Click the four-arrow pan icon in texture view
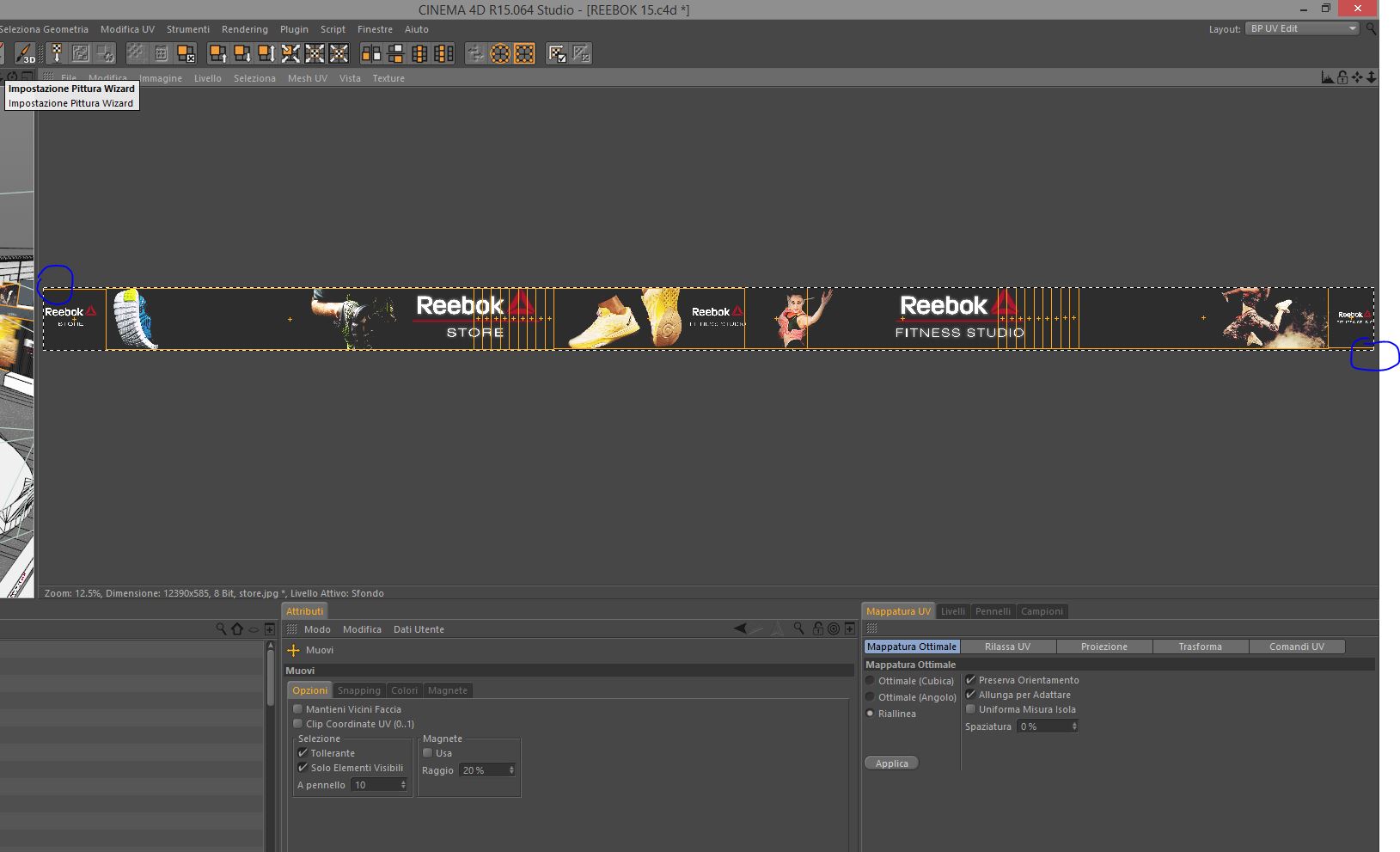Viewport: 1400px width, 852px height. pos(1357,77)
